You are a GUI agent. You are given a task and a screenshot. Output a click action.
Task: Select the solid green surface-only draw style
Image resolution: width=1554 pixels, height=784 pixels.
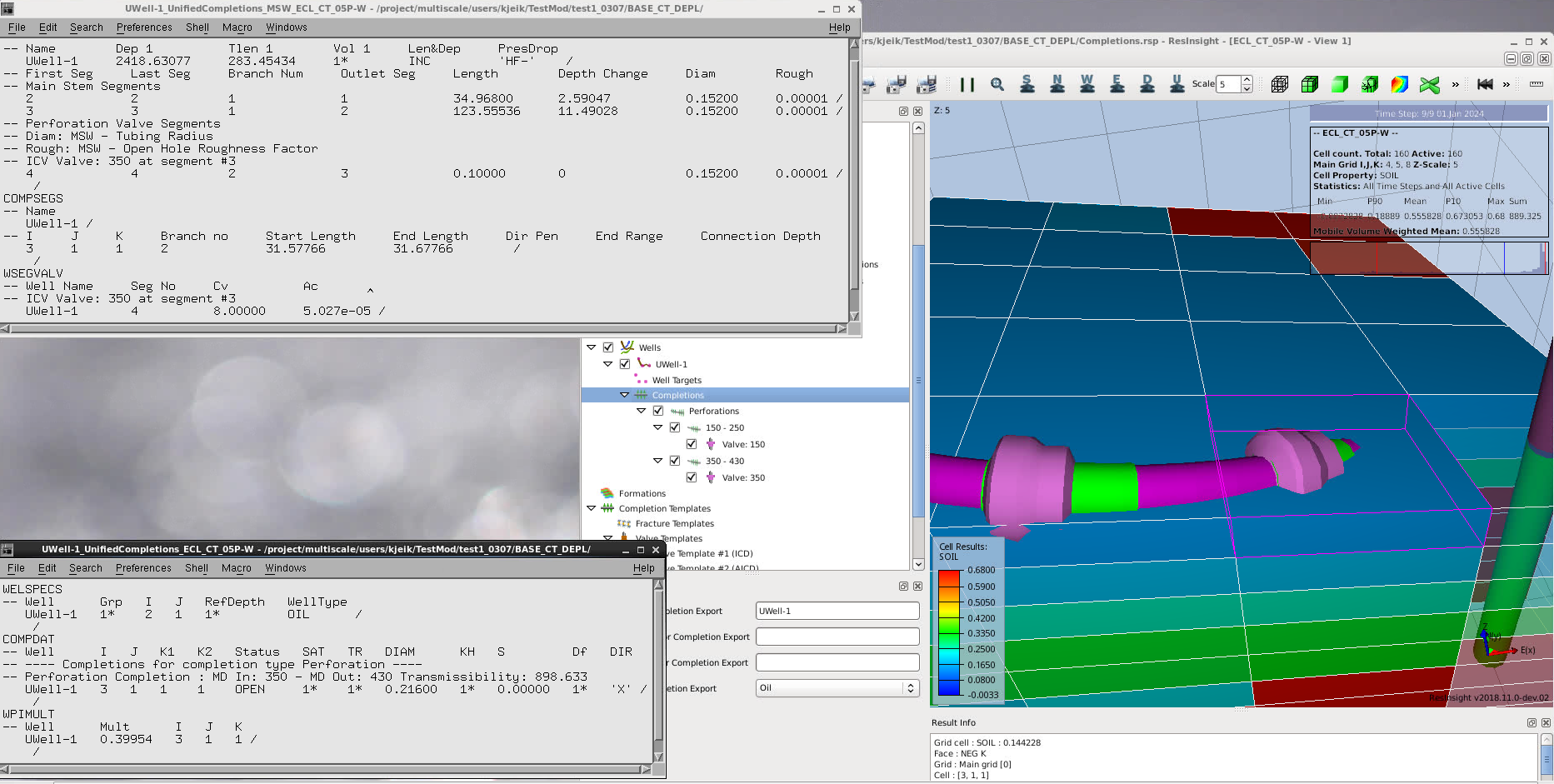(x=1340, y=84)
